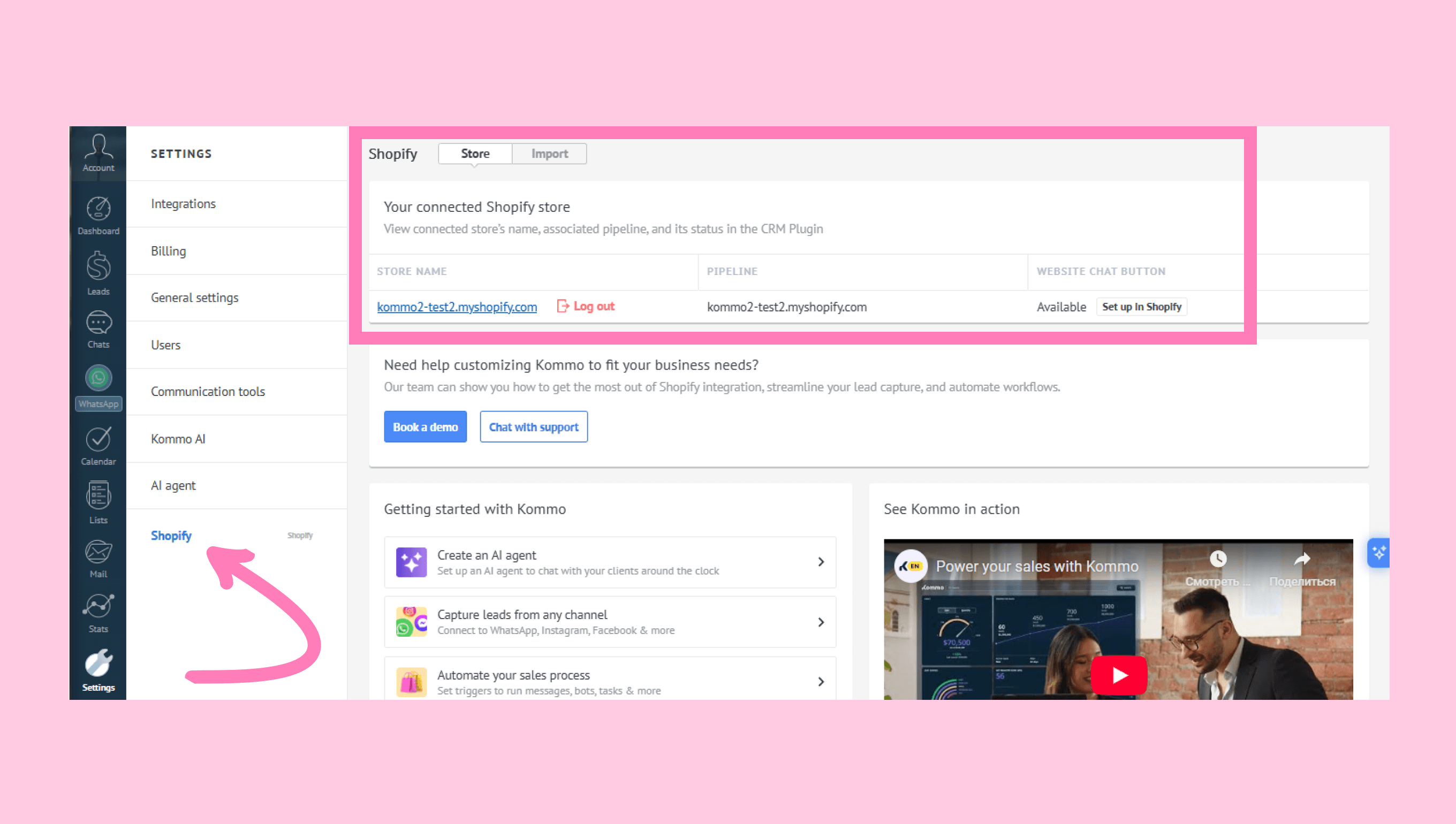Click the video title Power your sales with Kommo

coord(1037,566)
